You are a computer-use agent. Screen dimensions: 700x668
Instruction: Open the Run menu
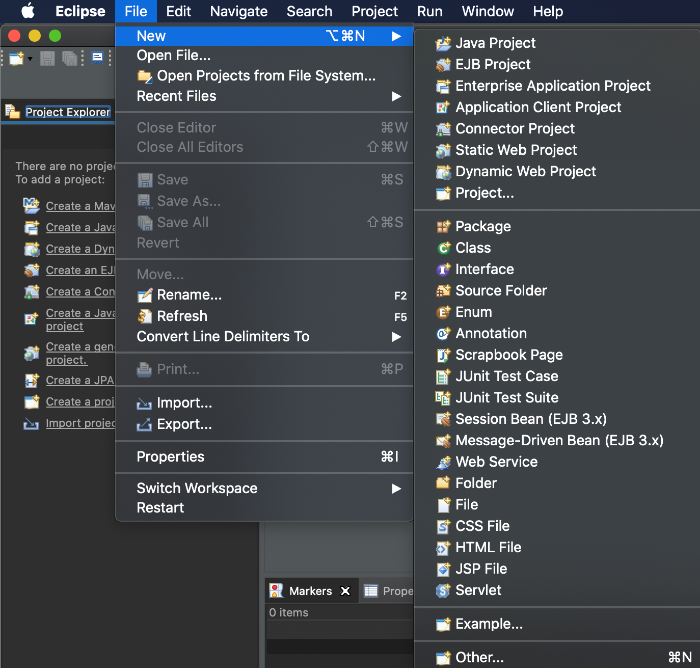429,11
